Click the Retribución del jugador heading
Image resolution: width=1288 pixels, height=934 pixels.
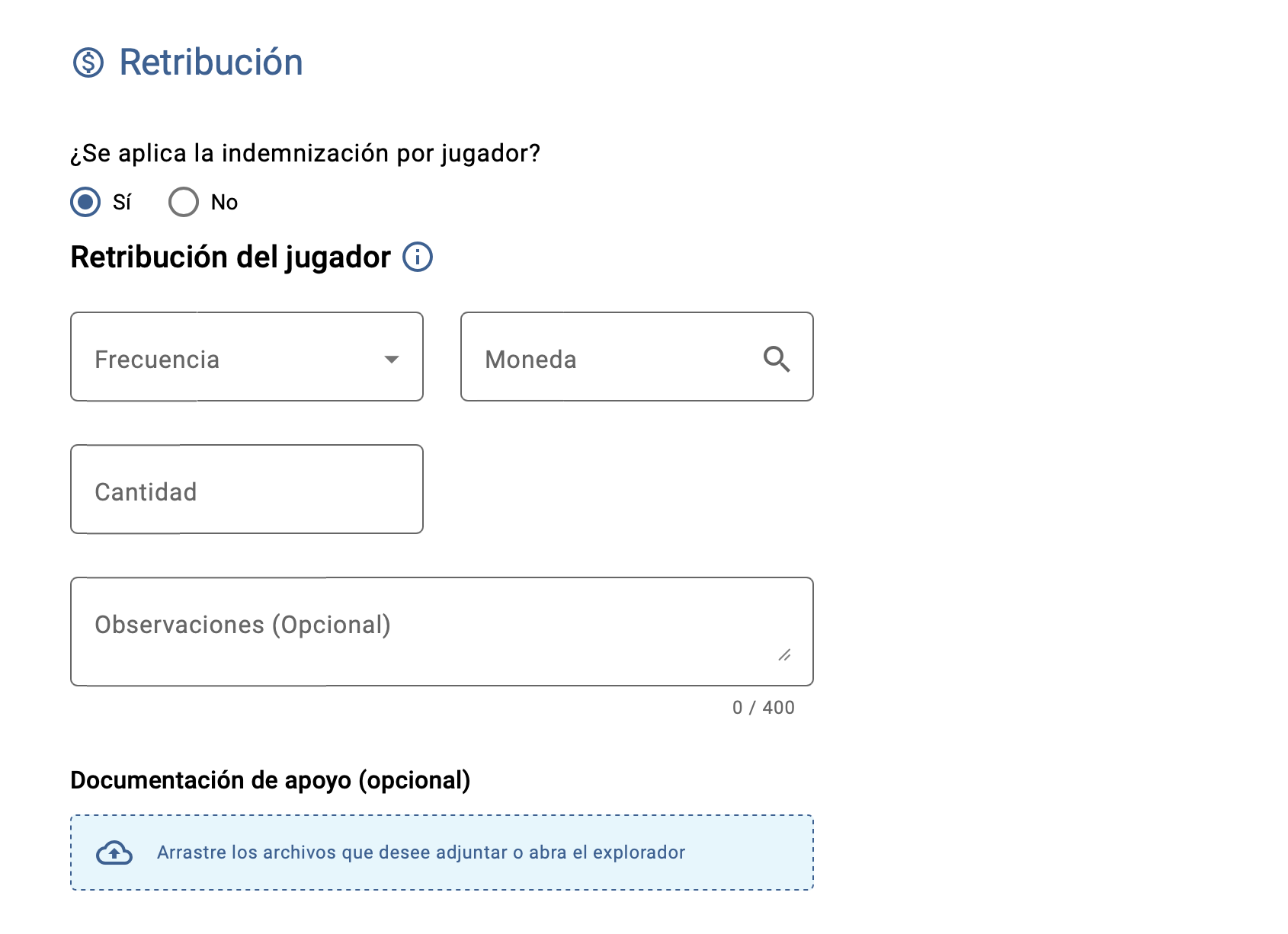pyautogui.click(x=231, y=257)
